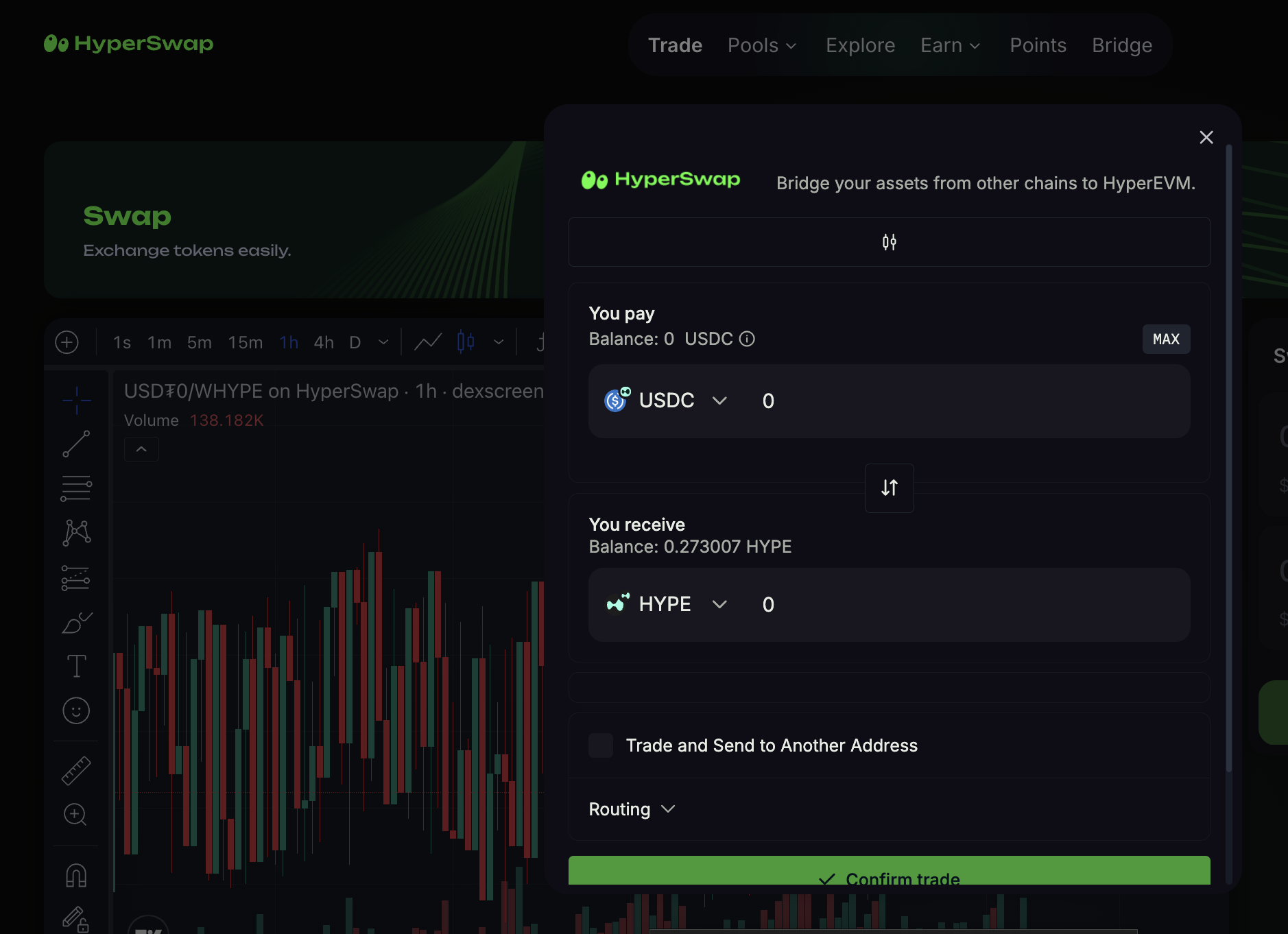
Task: Select the brush drawing tool
Action: [77, 622]
